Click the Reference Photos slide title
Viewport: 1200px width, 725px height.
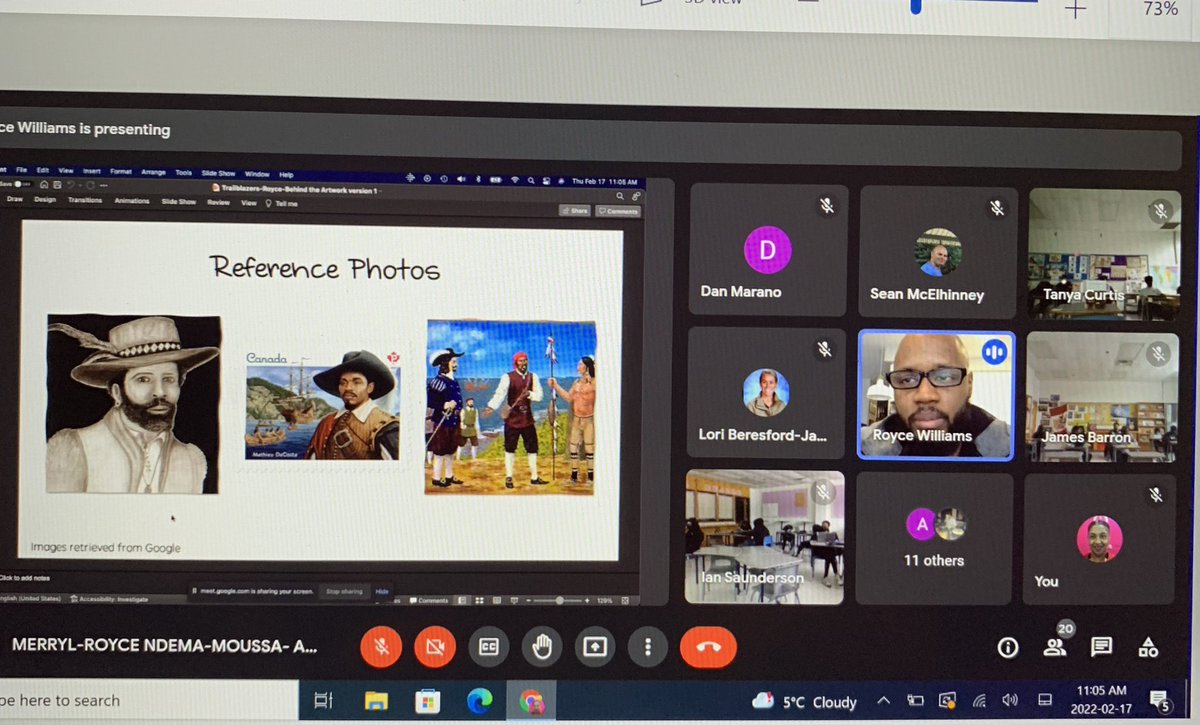325,268
